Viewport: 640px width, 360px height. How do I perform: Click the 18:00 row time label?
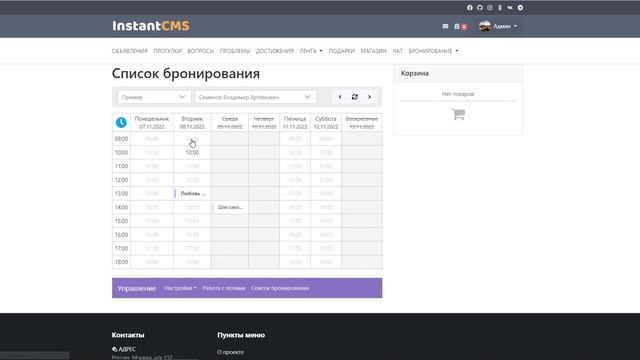tap(121, 262)
